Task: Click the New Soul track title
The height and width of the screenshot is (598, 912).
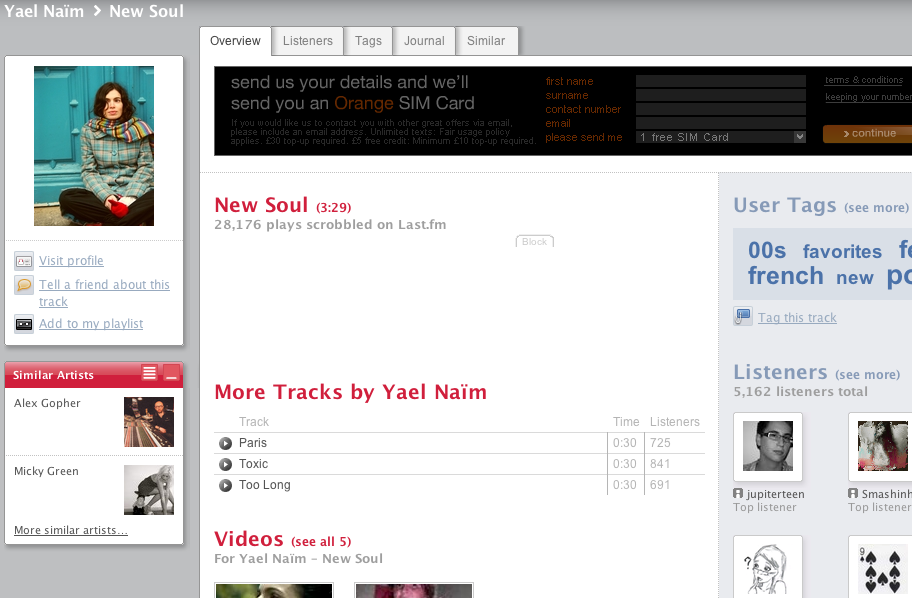Action: (261, 205)
